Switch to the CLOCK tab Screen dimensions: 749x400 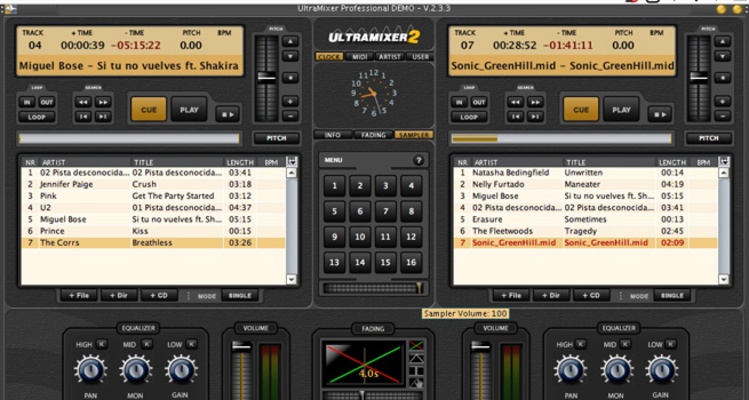(329, 56)
